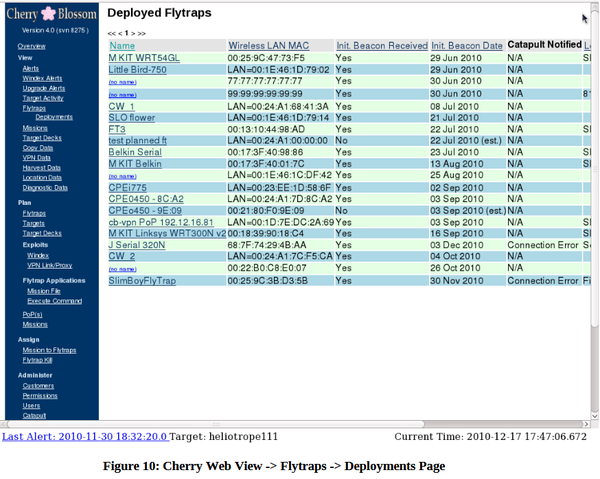The height and width of the screenshot is (479, 600).
Task: Sort table by Name column header
Action: [x=122, y=46]
